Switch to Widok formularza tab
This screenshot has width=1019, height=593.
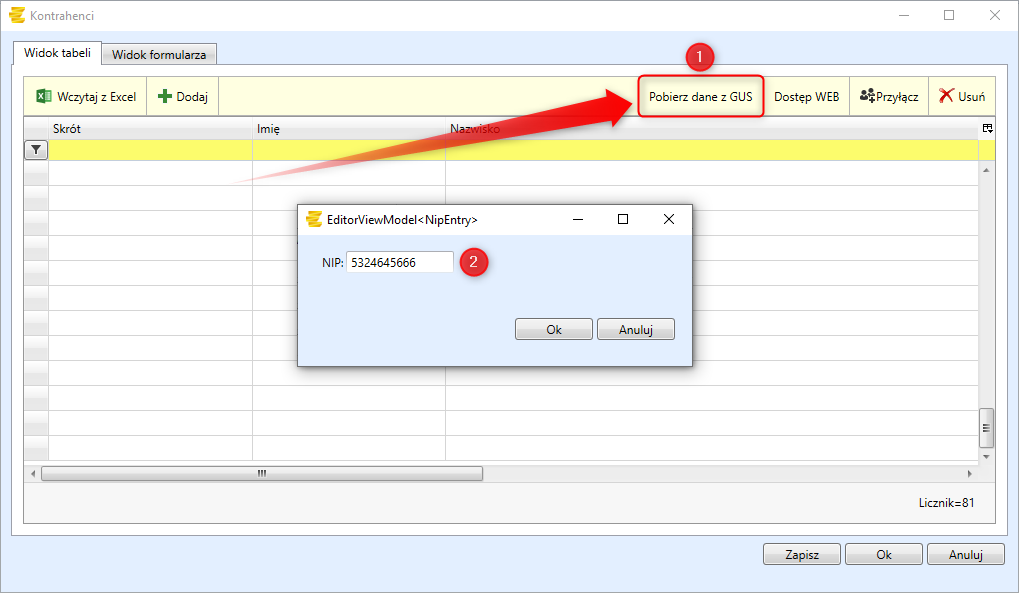[x=159, y=54]
